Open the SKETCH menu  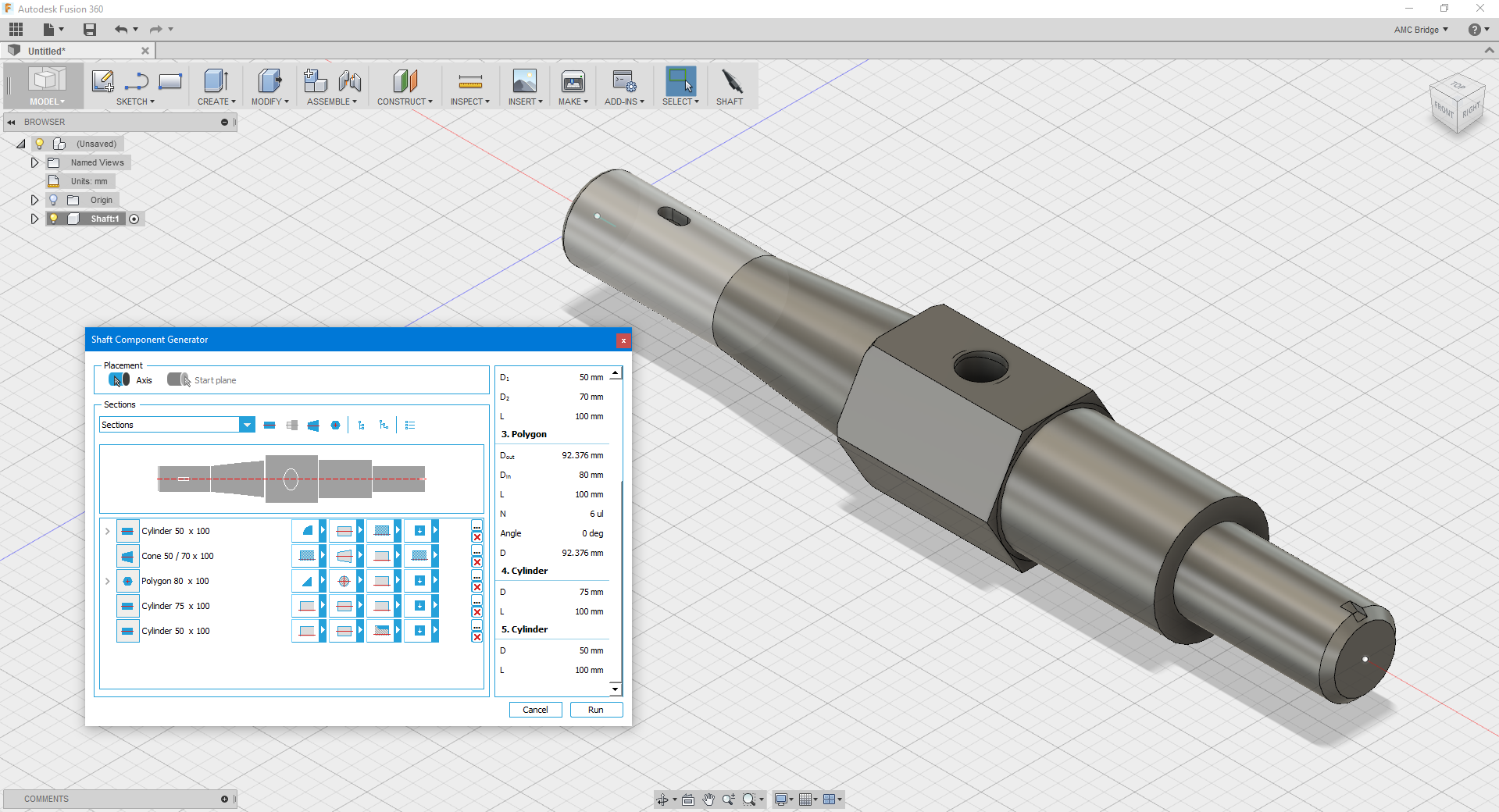click(x=136, y=101)
